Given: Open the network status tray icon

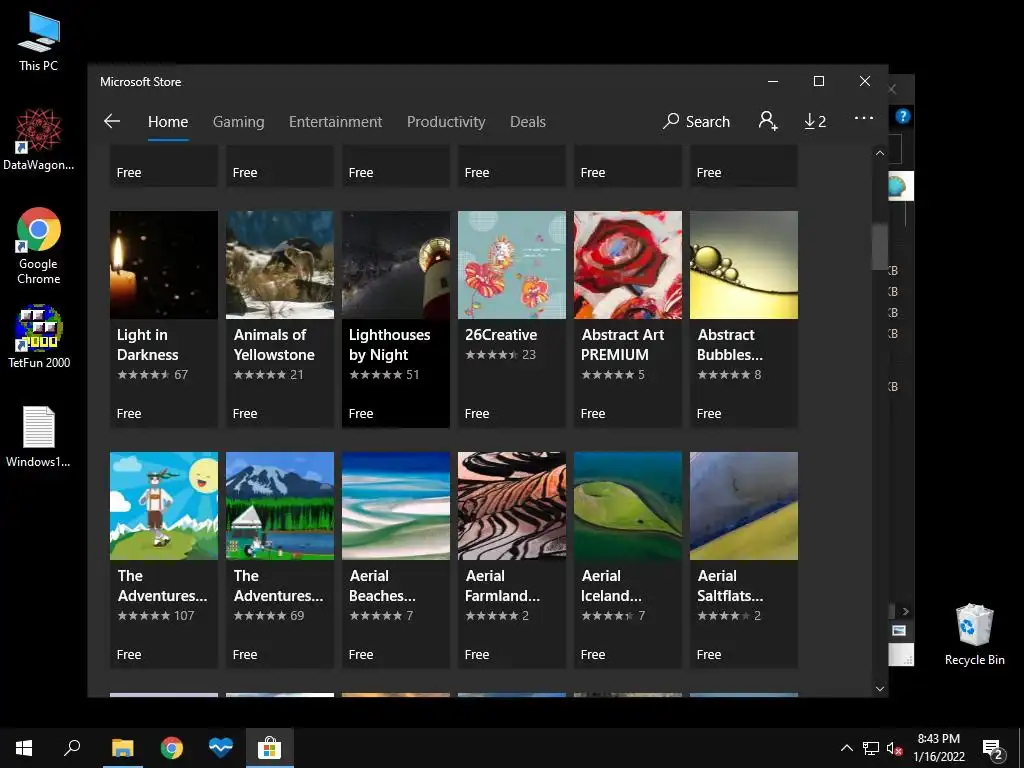Looking at the screenshot, I should (x=871, y=748).
